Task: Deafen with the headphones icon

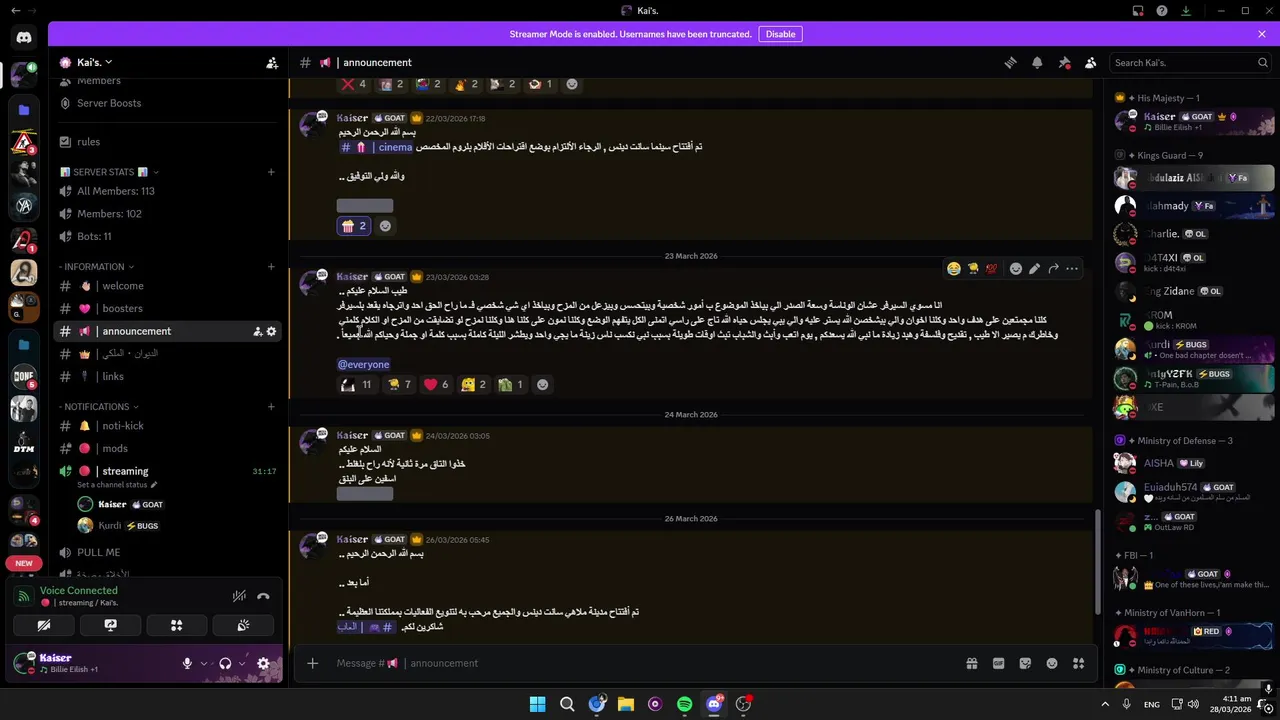Action: [225, 663]
